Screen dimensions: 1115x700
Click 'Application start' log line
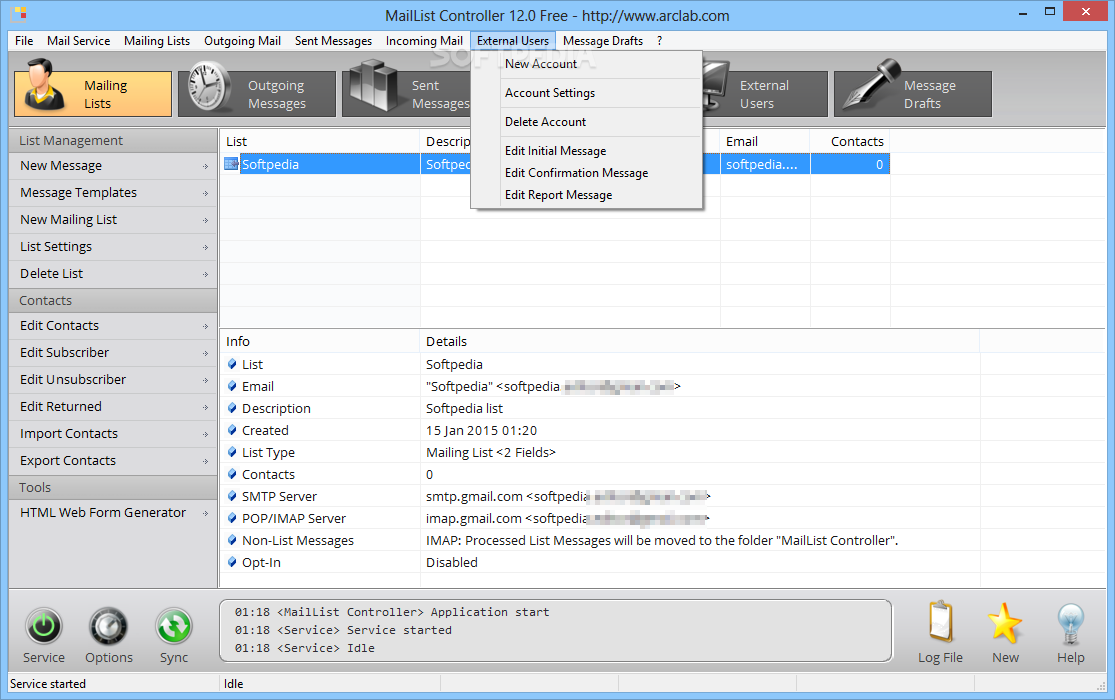coord(392,612)
